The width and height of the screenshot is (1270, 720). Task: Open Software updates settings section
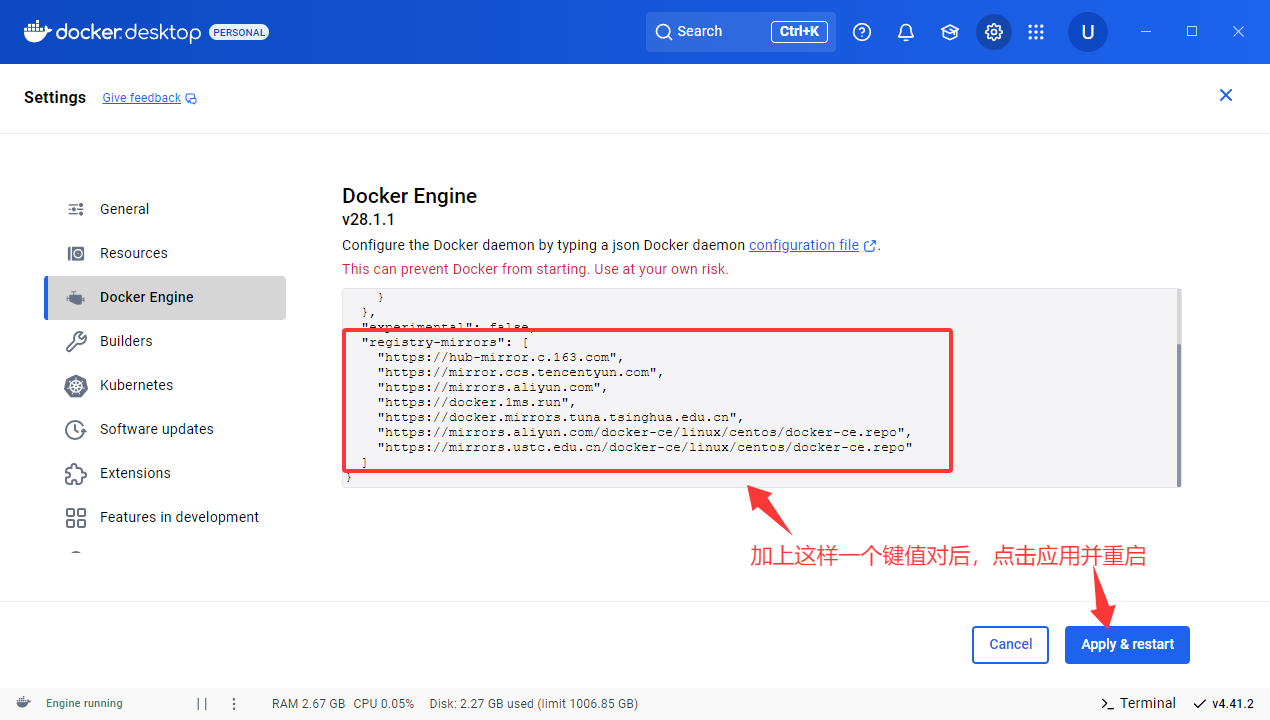[165, 429]
